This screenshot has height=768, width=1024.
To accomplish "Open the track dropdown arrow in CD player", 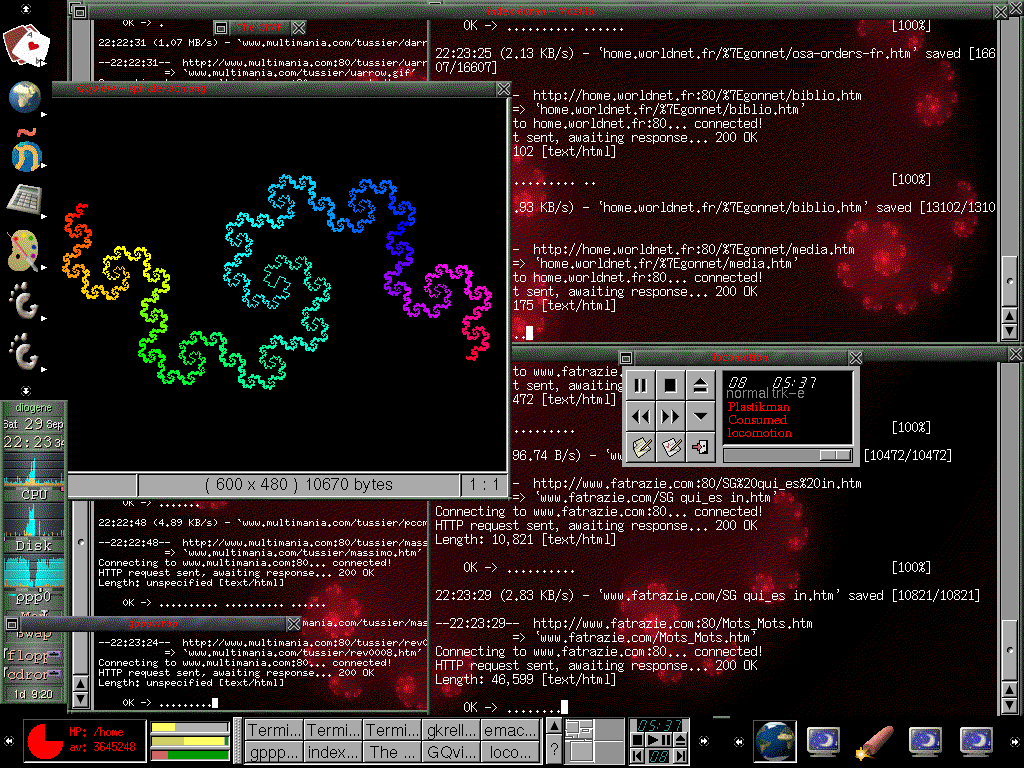I will pos(701,416).
